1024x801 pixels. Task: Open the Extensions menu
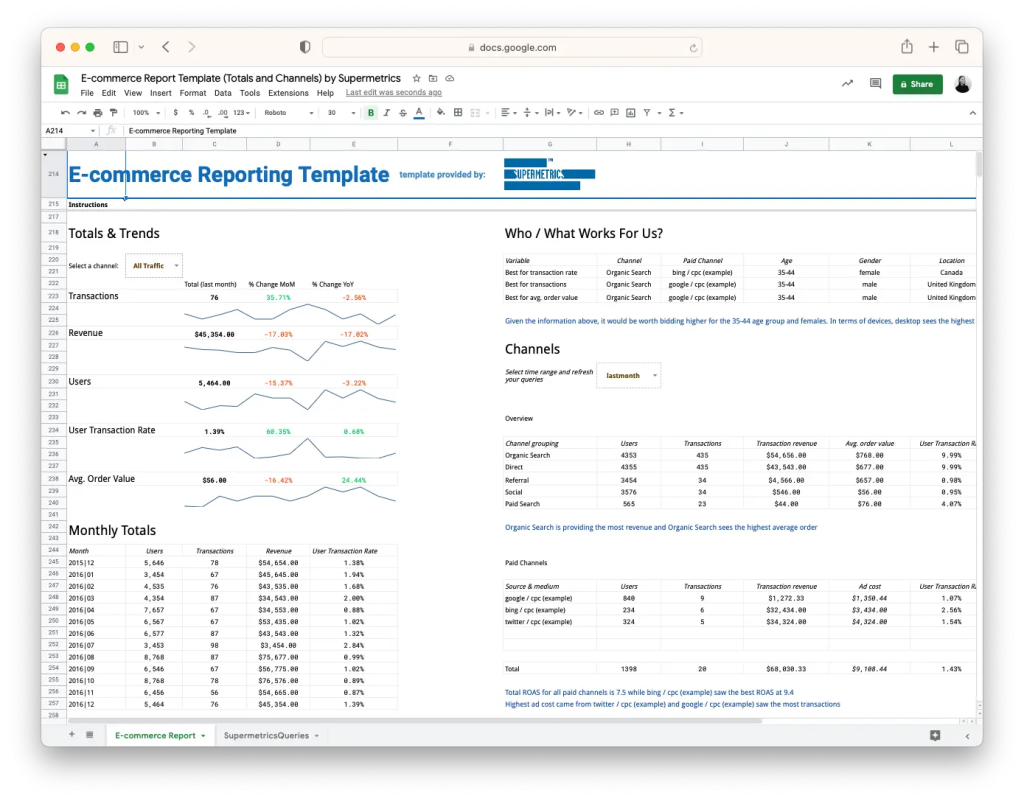pyautogui.click(x=288, y=93)
